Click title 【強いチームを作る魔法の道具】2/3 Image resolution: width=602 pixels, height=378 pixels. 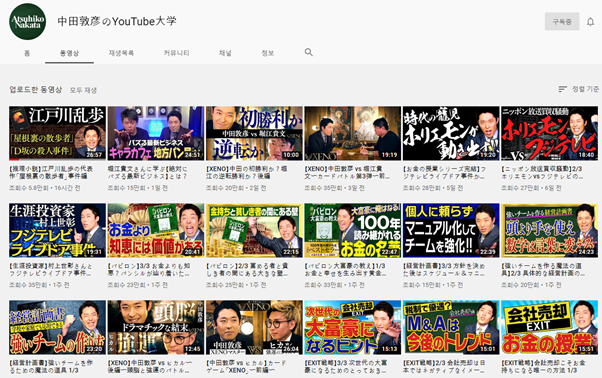pyautogui.click(x=543, y=269)
